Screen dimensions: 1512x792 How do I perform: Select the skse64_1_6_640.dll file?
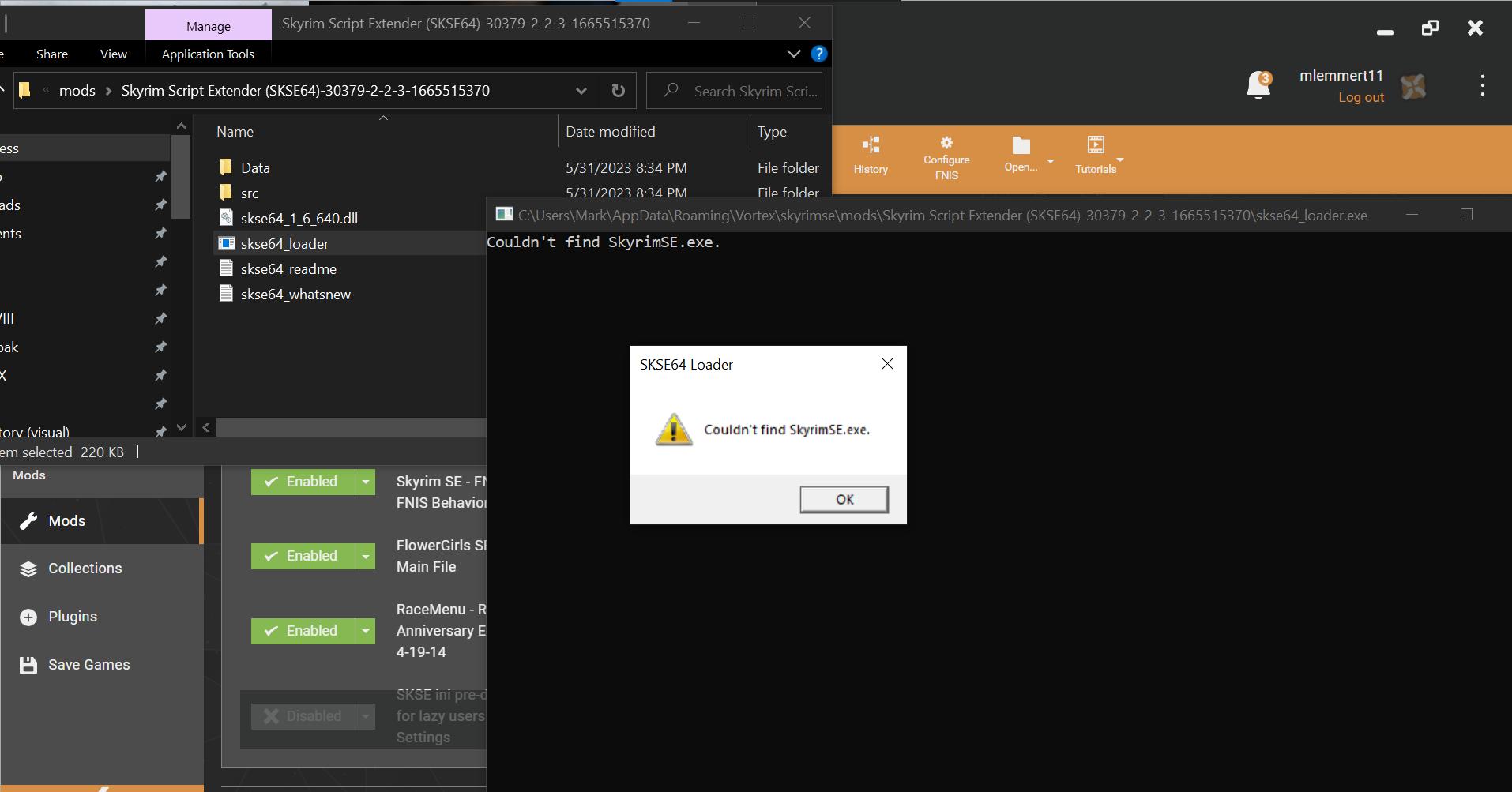coord(299,218)
